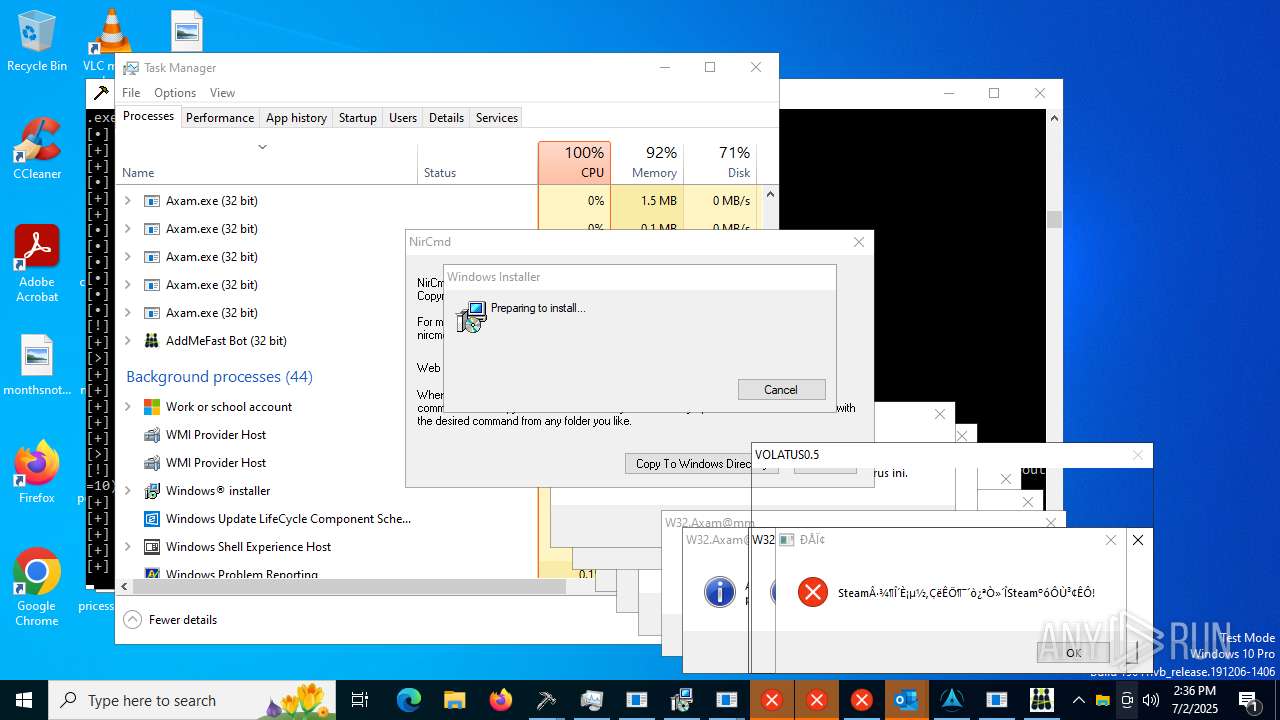Open Firefox from taskbar
This screenshot has width=1280, height=720.
[x=500, y=700]
